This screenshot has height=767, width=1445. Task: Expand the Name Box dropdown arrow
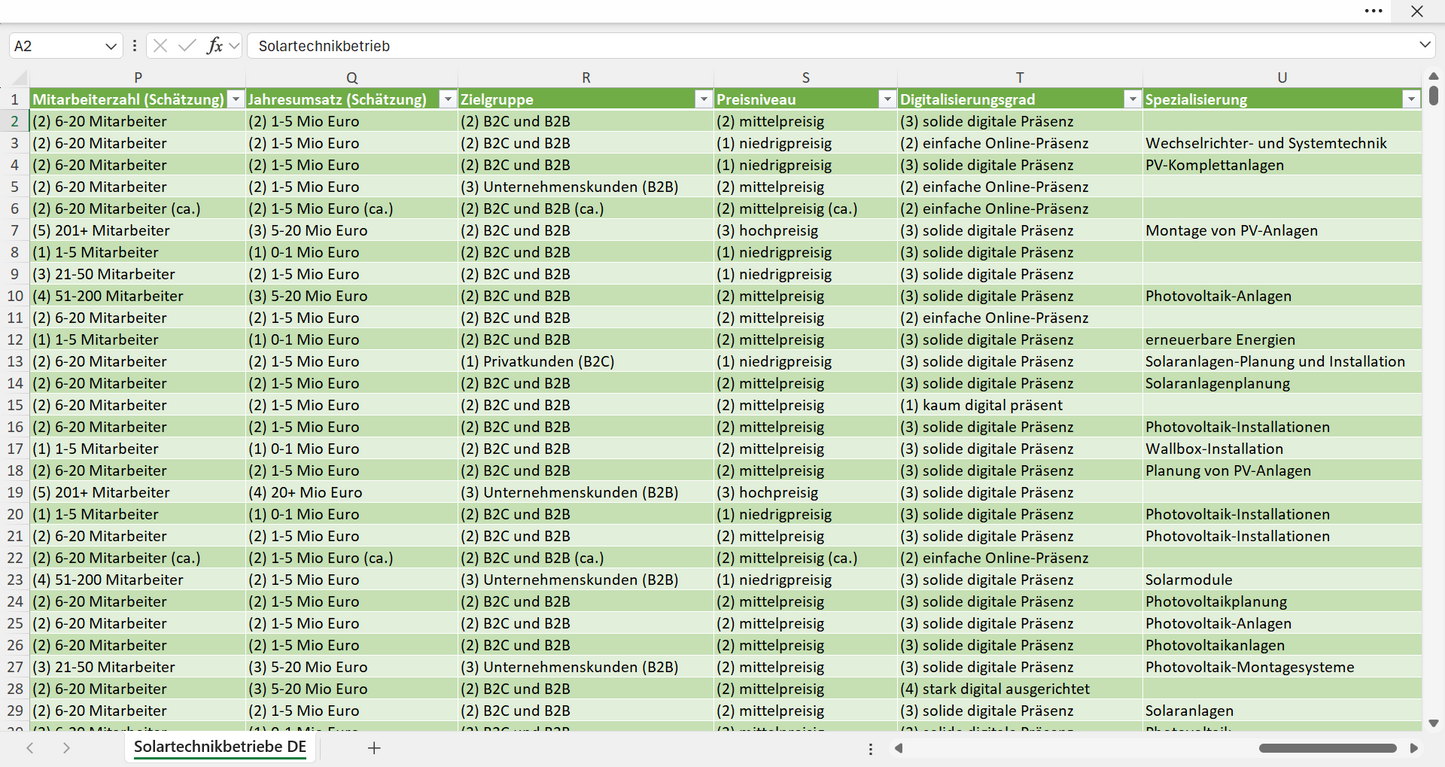click(x=110, y=46)
